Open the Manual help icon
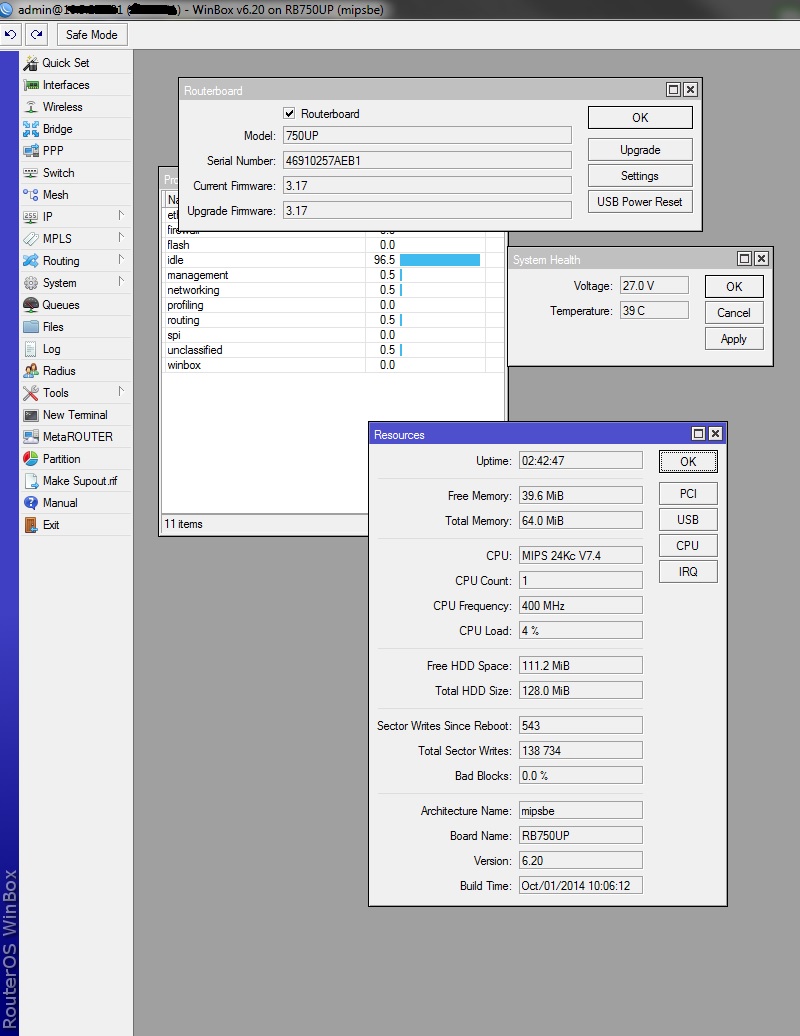Image resolution: width=800 pixels, height=1036 pixels. (x=31, y=503)
